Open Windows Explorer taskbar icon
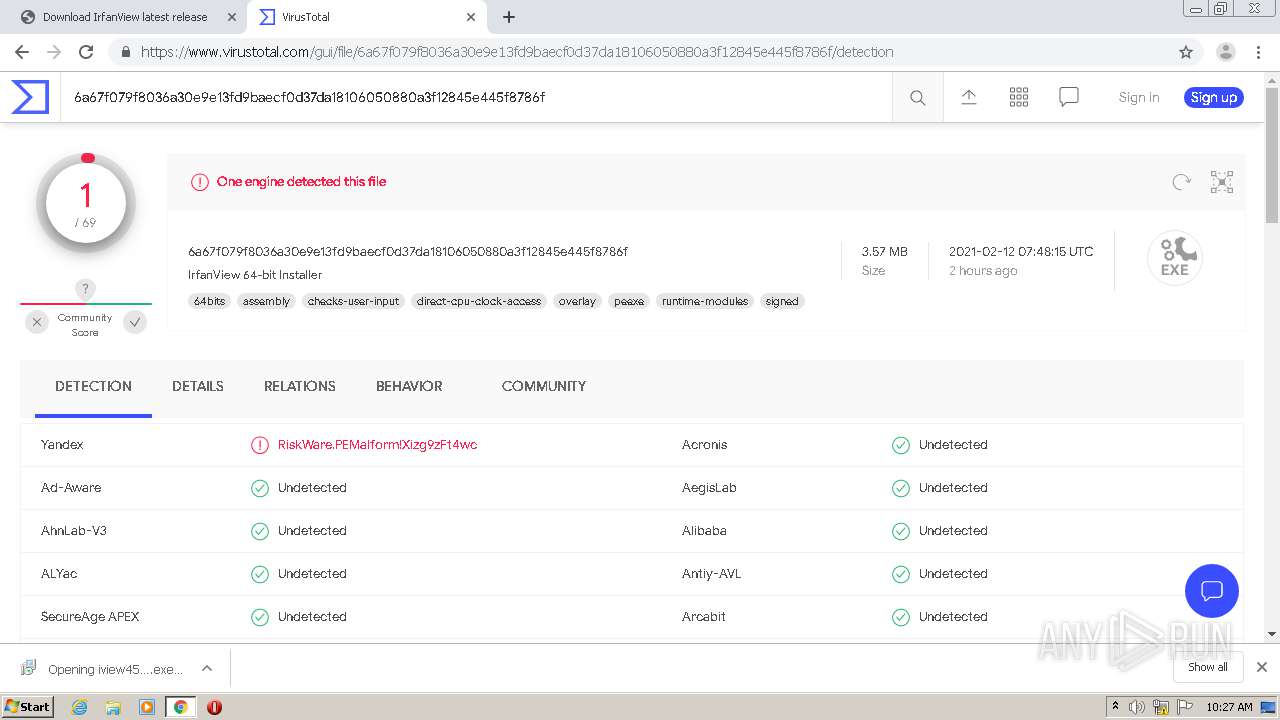The image size is (1280, 720). [113, 707]
